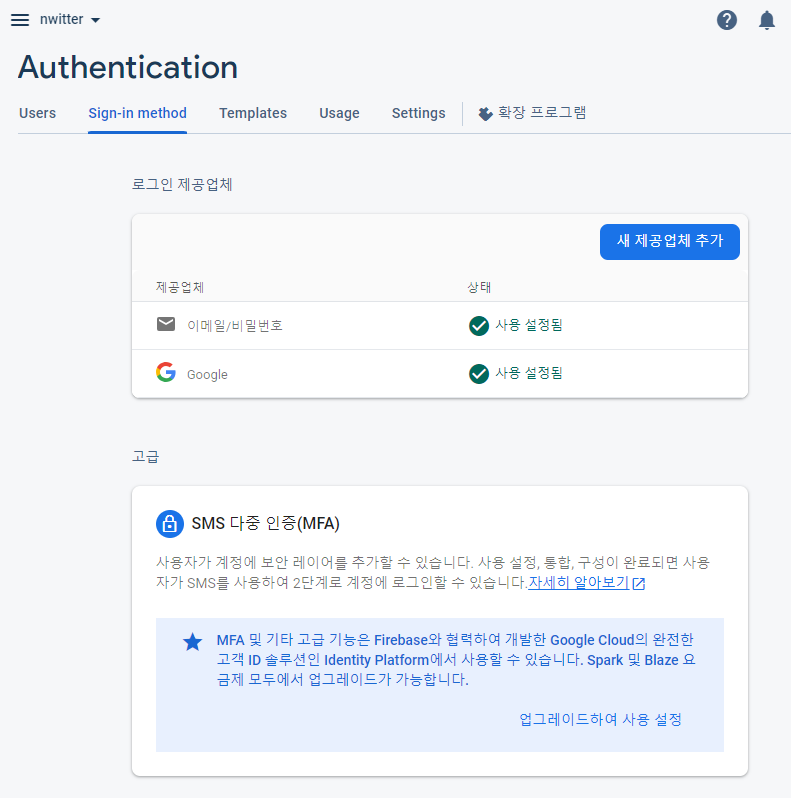
Task: Click the Authentication page title
Action: pyautogui.click(x=128, y=67)
